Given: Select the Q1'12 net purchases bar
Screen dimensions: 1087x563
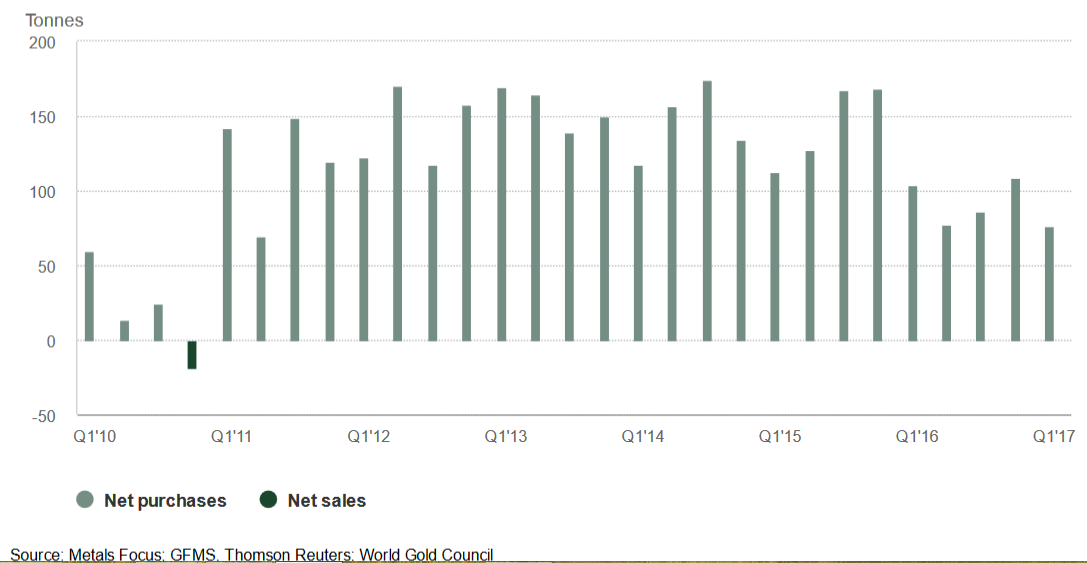Looking at the screenshot, I should click(x=364, y=250).
